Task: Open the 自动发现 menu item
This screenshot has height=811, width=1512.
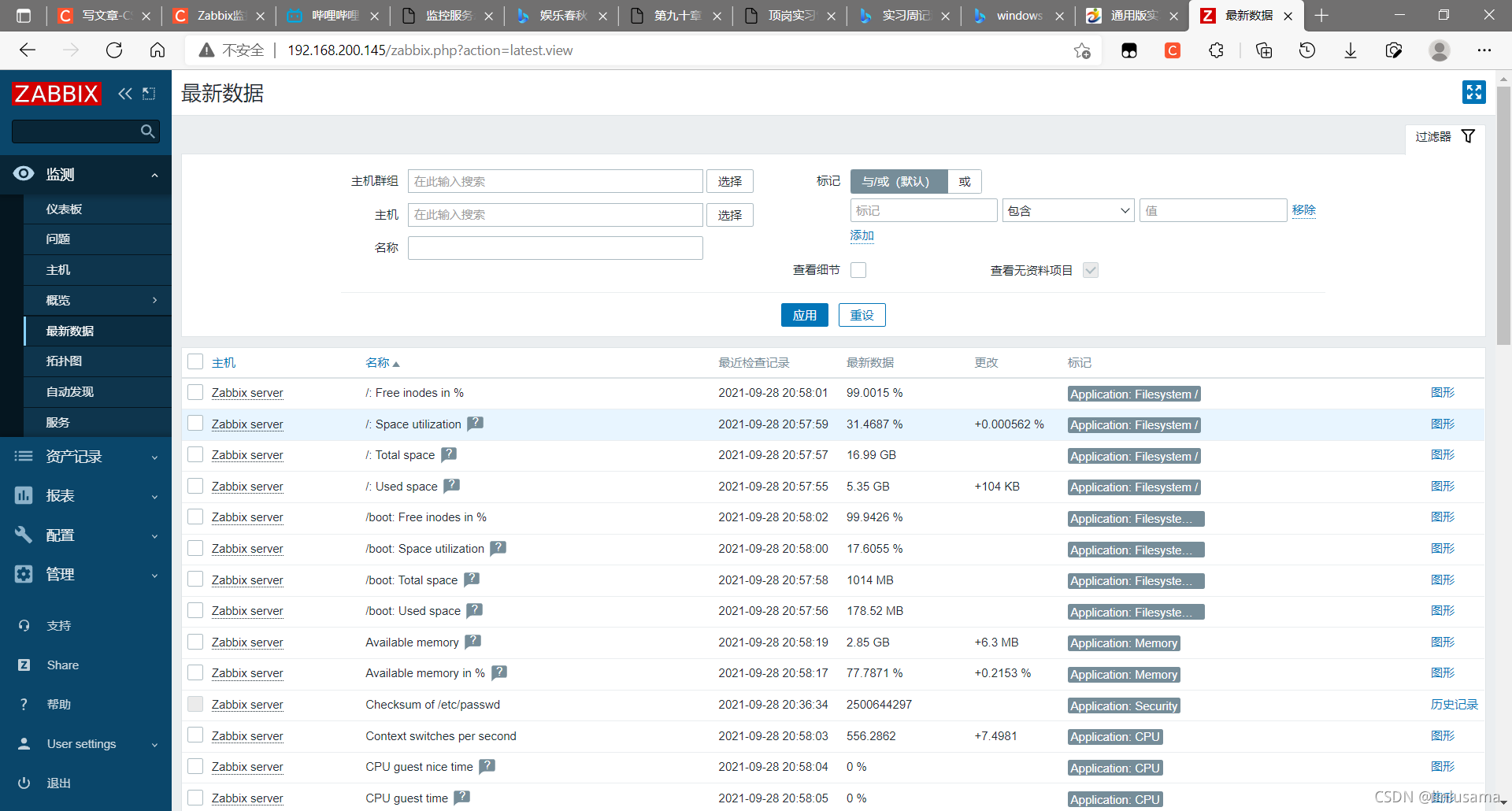Action: 98,392
